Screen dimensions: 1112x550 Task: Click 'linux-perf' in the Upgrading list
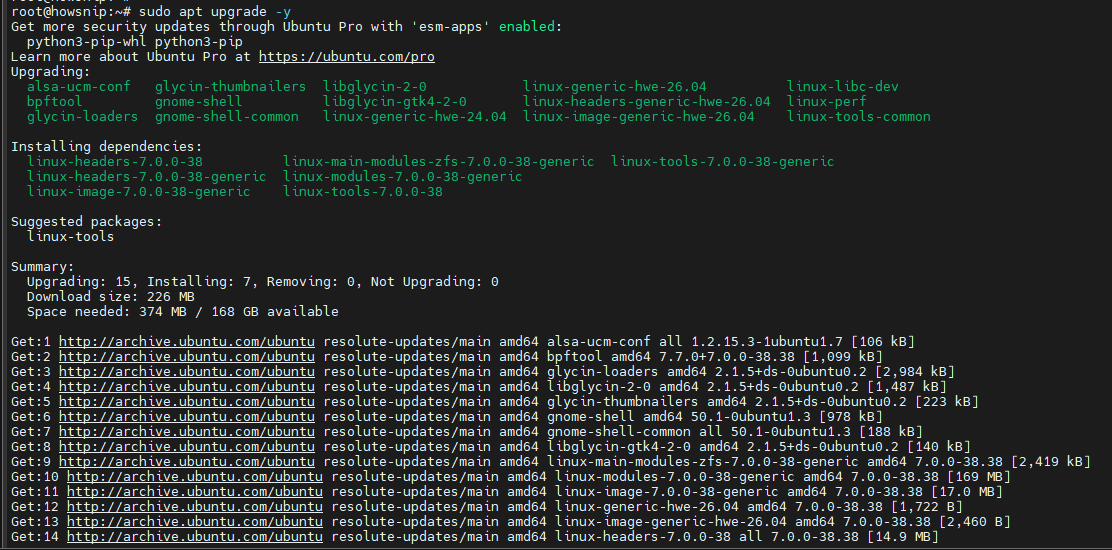pyautogui.click(x=827, y=101)
